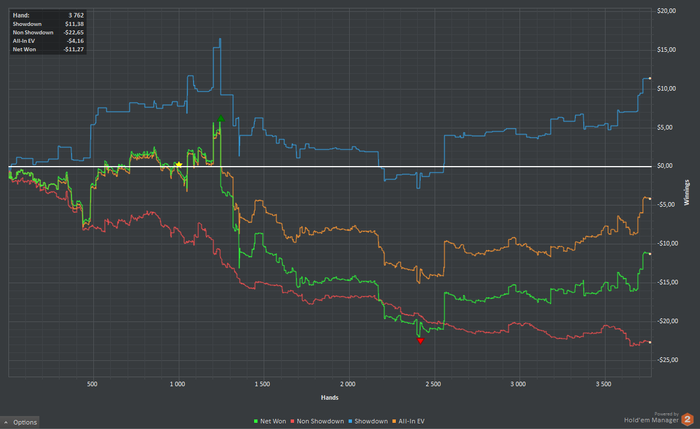Viewport: 700px width, 429px height.
Task: Click the 3 500 hands axis label
Action: pyautogui.click(x=604, y=384)
